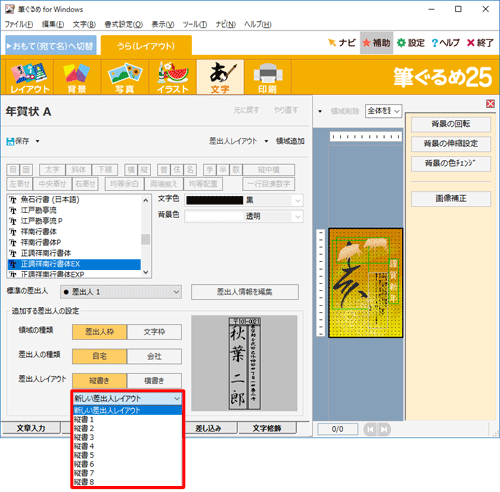Open the 写真 photo icon

(124, 73)
